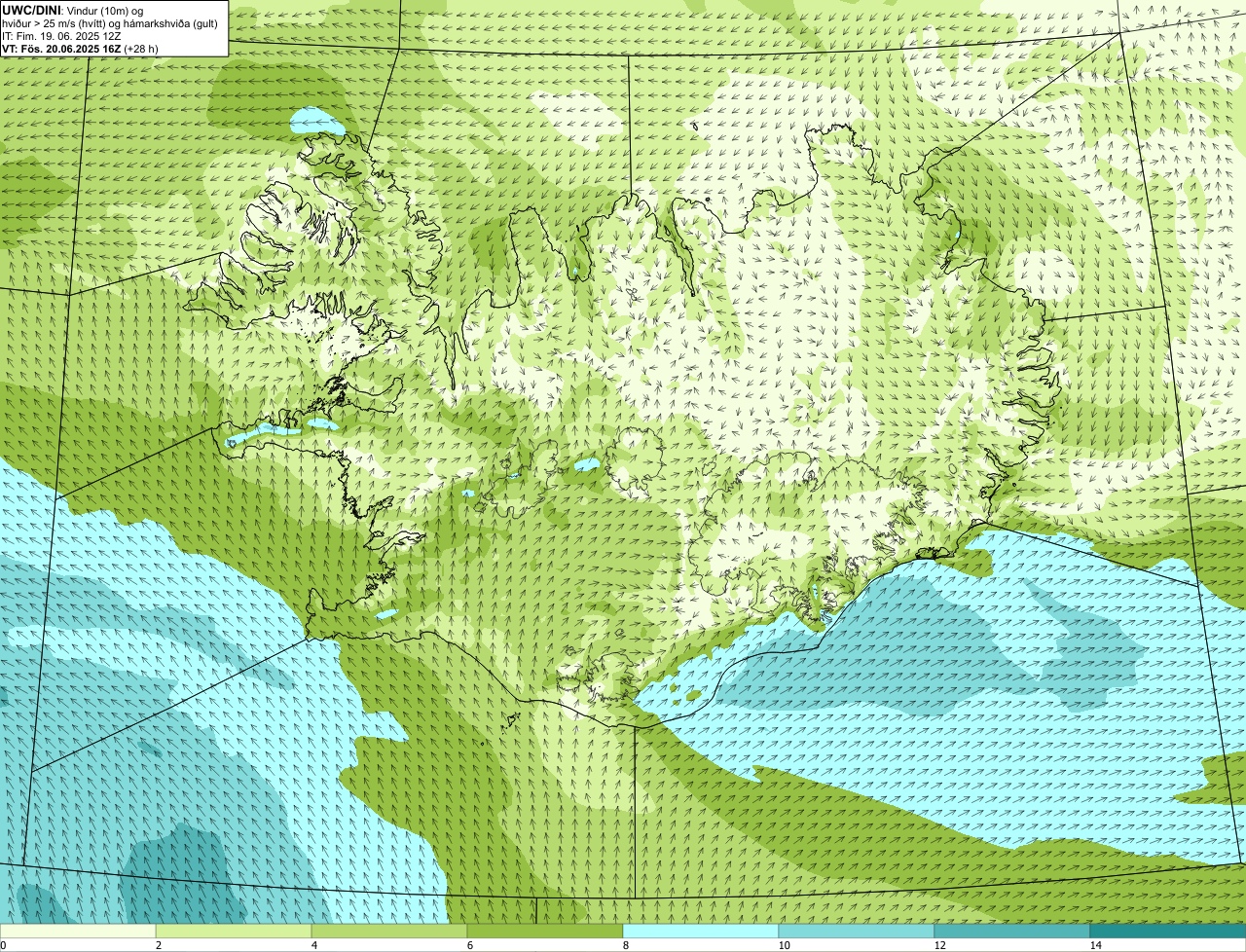
Task: Click the 10–12 m/s cyan legend swatch
Action: click(857, 931)
